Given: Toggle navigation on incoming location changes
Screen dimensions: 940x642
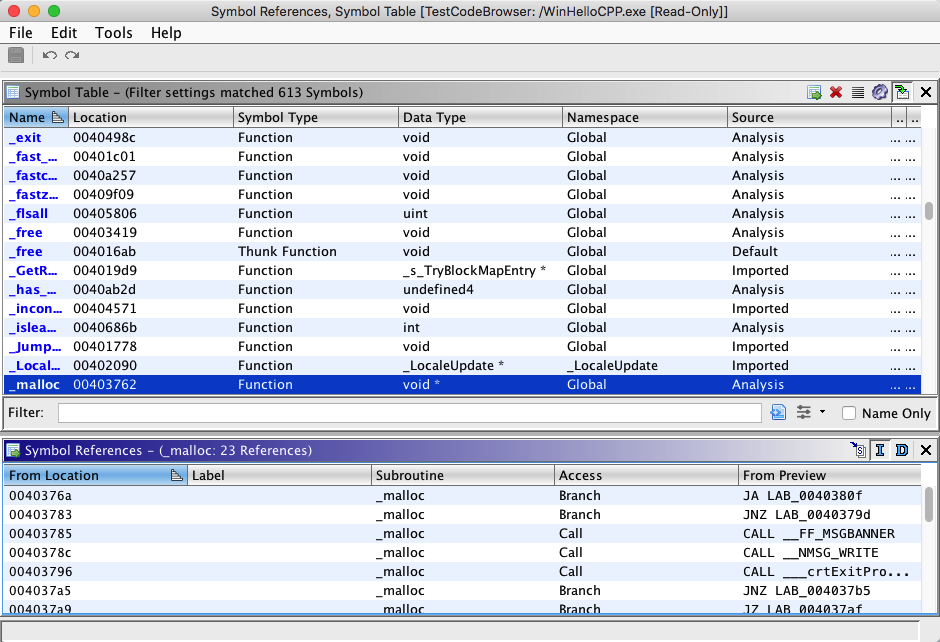Looking at the screenshot, I should 902,92.
